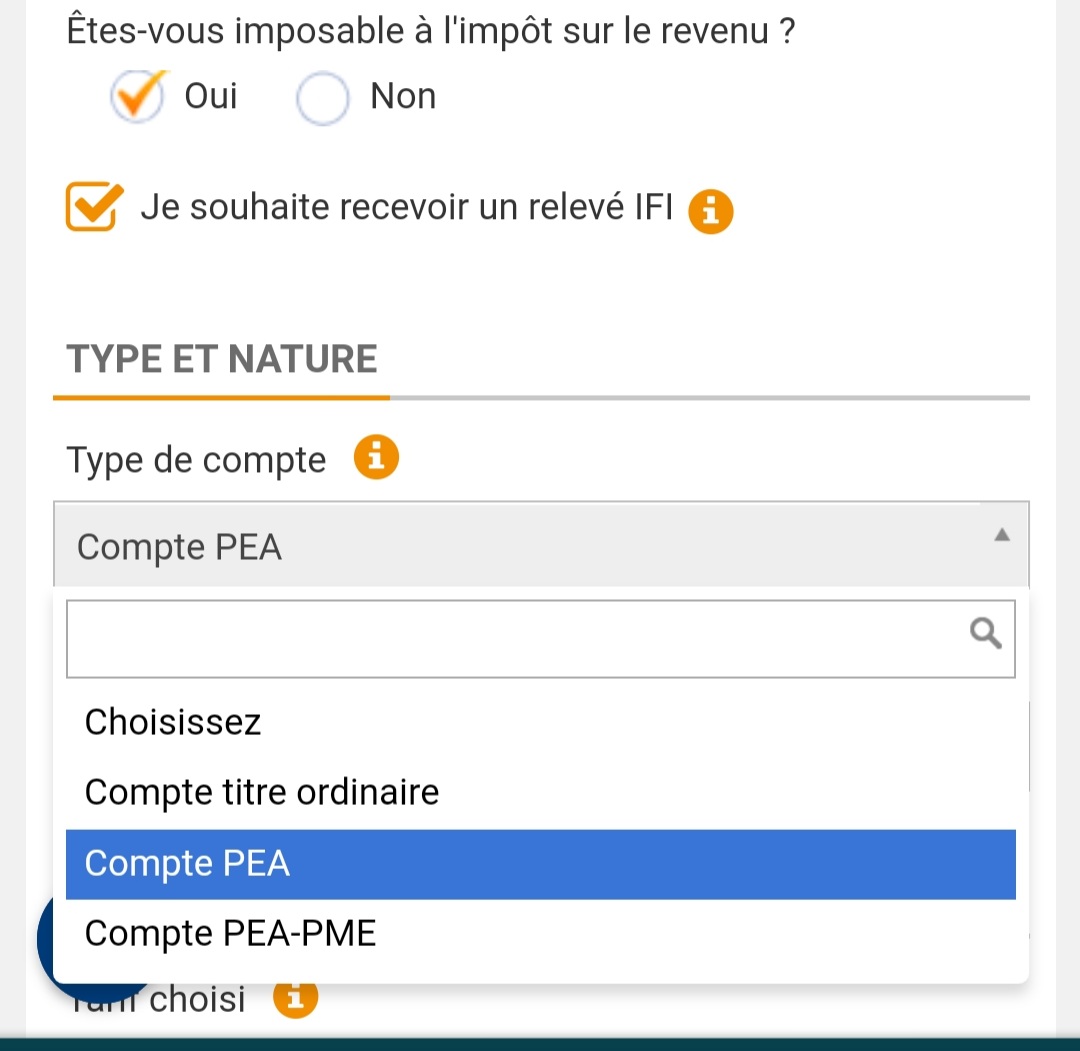Viewport: 1080px width, 1051px height.
Task: Click the magnifier icon in the dropdown search
Action: (x=985, y=633)
